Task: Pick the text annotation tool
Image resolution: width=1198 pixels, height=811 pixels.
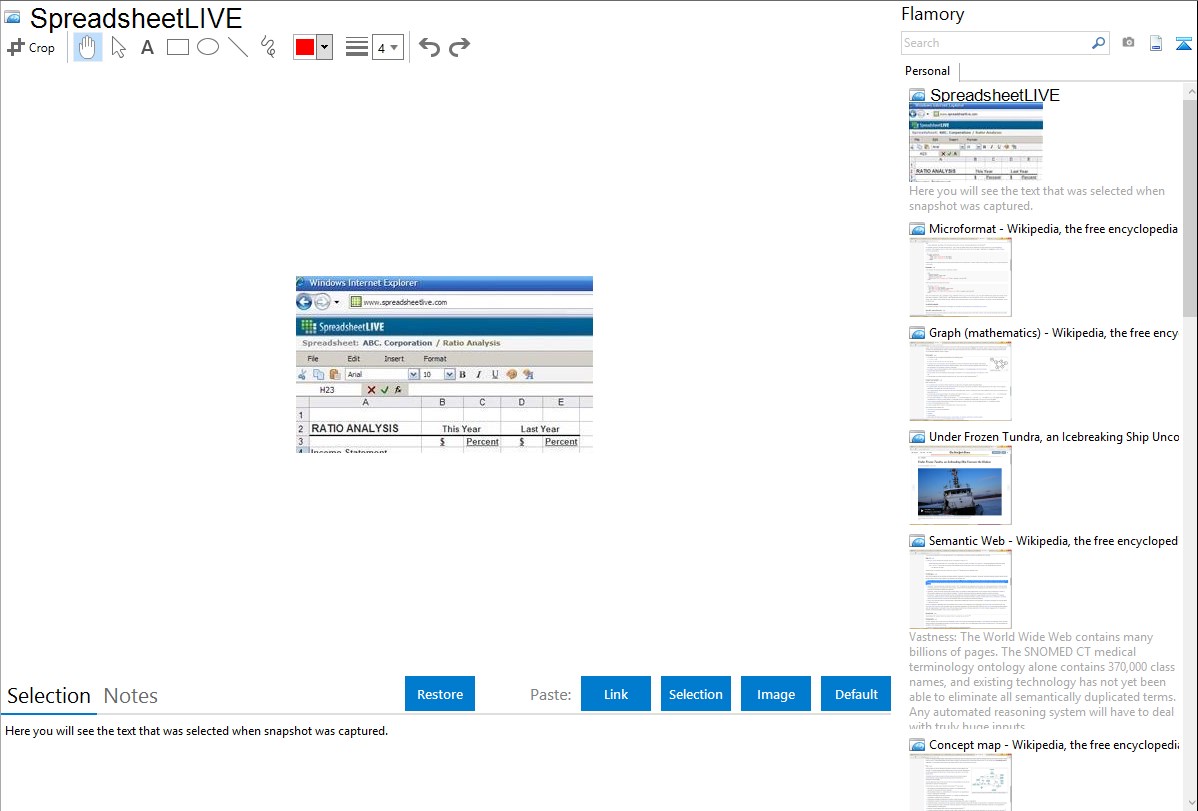Action: [x=147, y=47]
